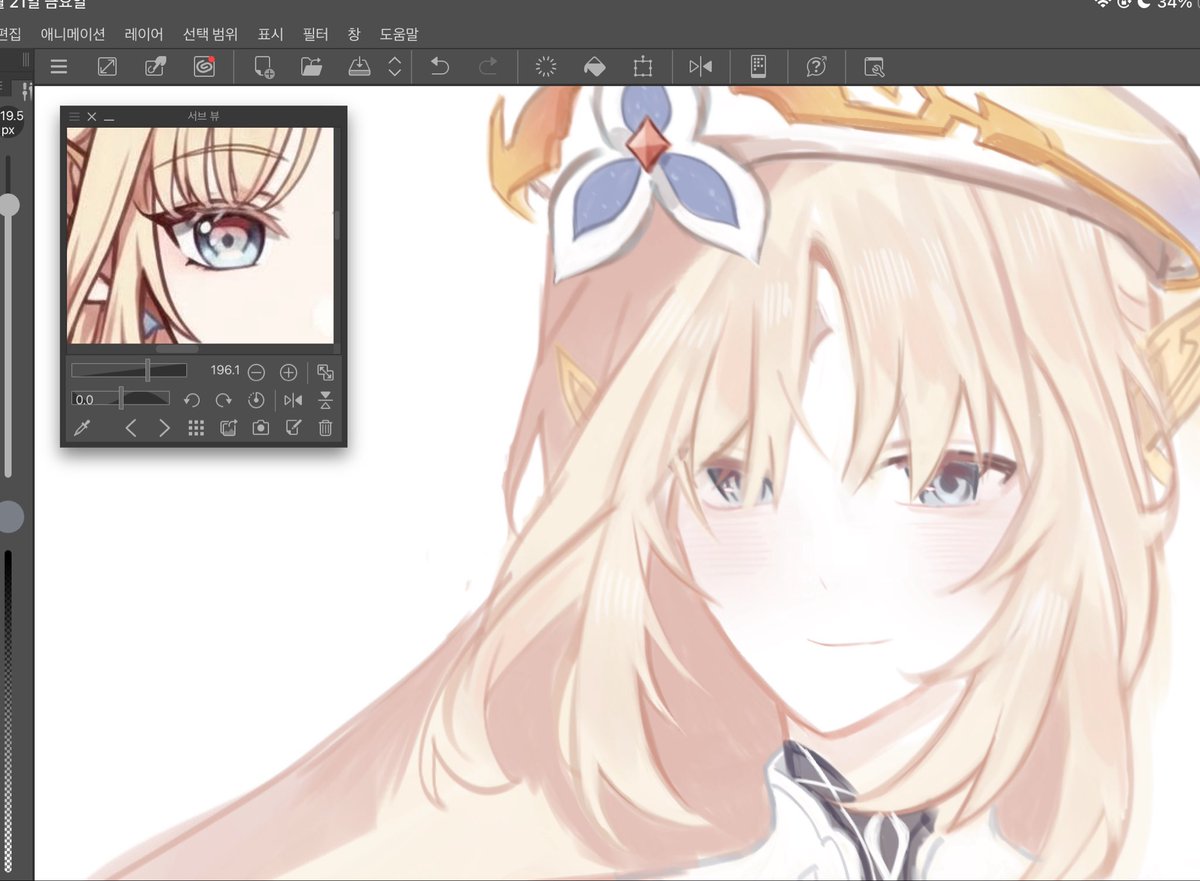Click the opacity slider in left bar

click(x=9, y=711)
